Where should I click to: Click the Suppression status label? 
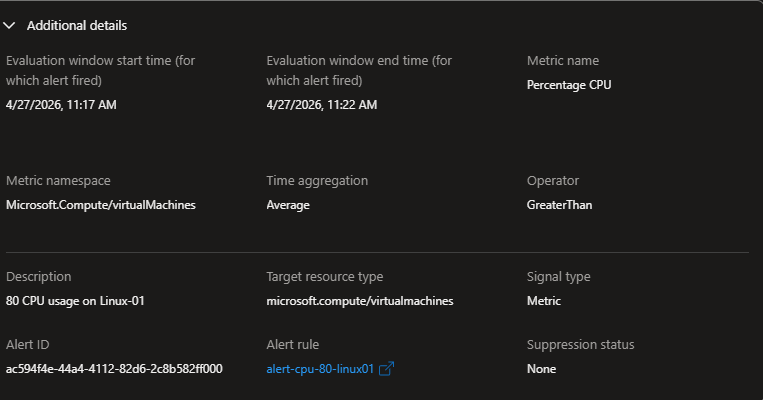(581, 345)
